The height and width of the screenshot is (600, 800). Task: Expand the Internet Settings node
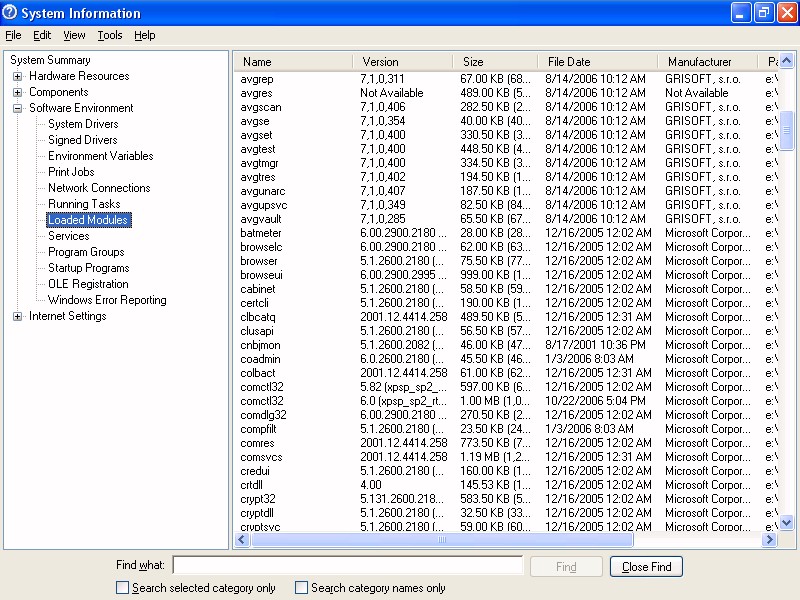(x=18, y=317)
